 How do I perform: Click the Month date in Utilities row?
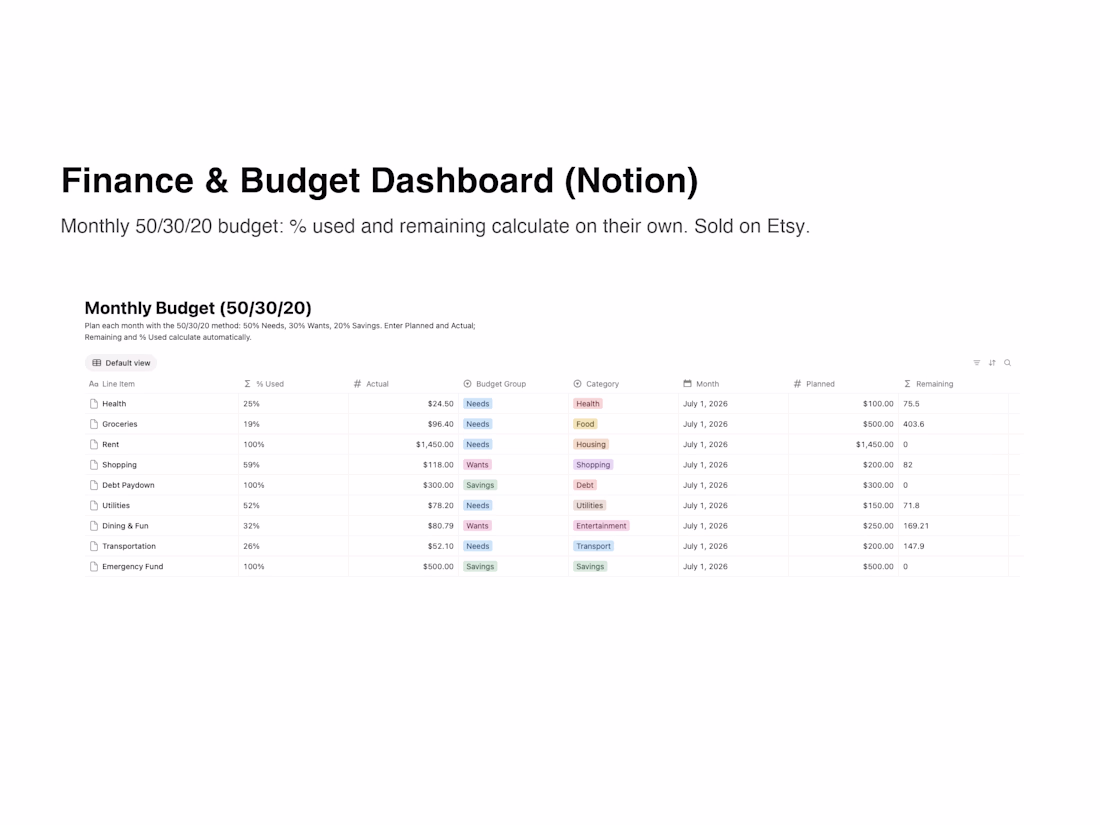705,506
